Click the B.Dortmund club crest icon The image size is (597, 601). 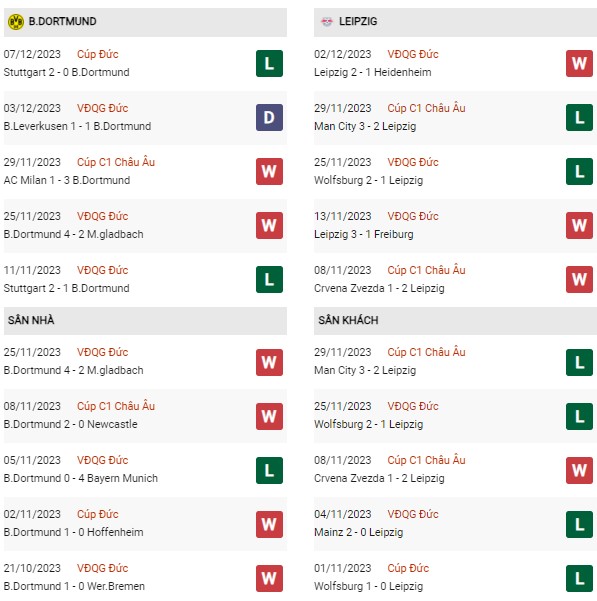(16, 22)
